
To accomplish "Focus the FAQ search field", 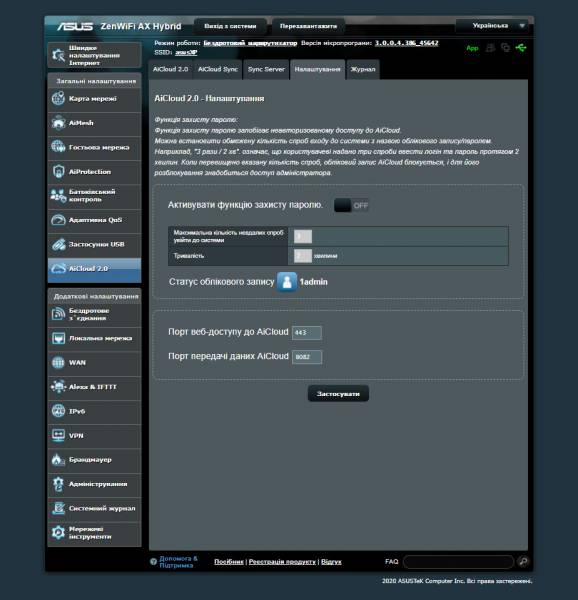I will [x=458, y=562].
